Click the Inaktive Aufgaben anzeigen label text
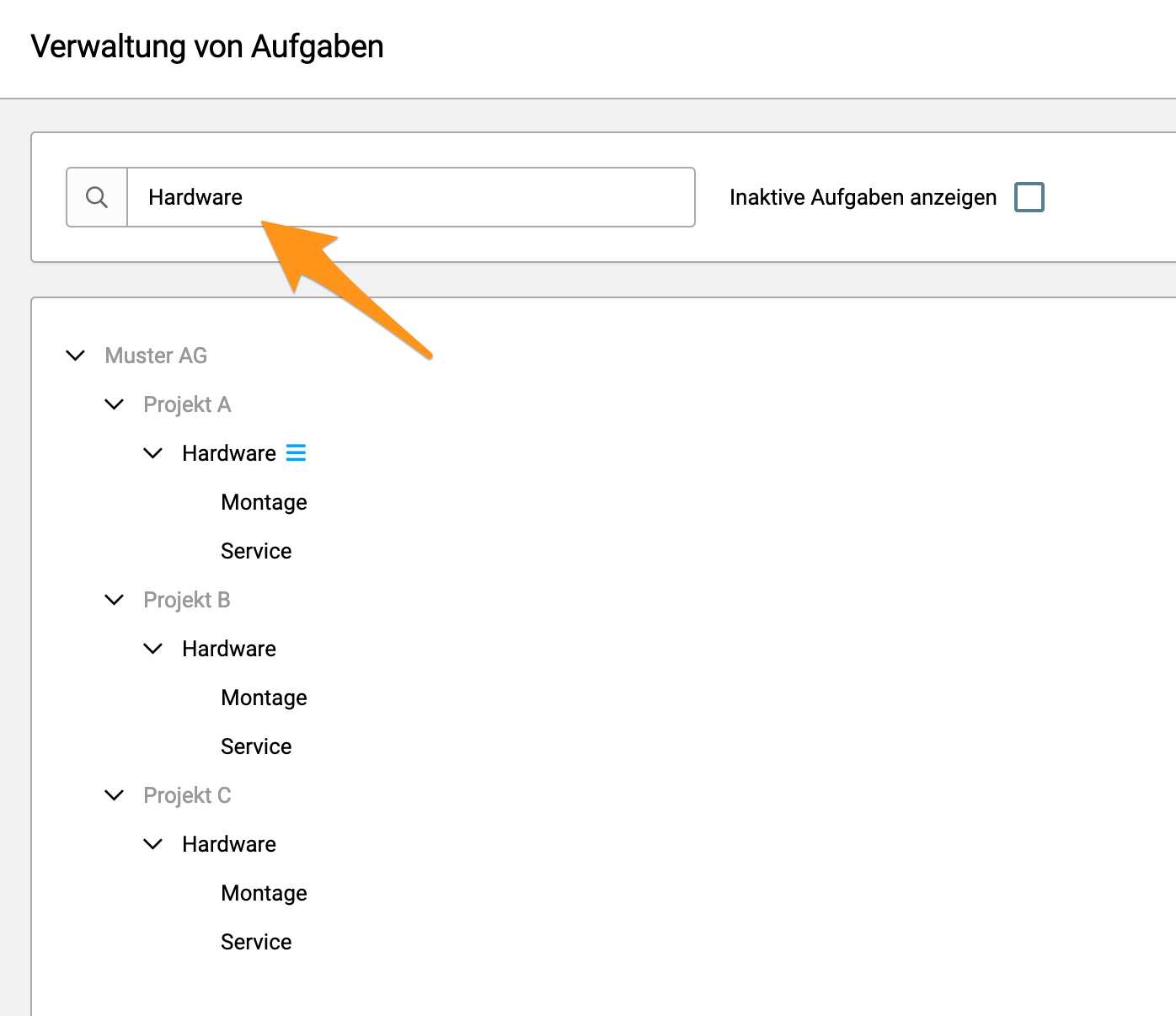This screenshot has height=1016, width=1176. pyautogui.click(x=863, y=197)
